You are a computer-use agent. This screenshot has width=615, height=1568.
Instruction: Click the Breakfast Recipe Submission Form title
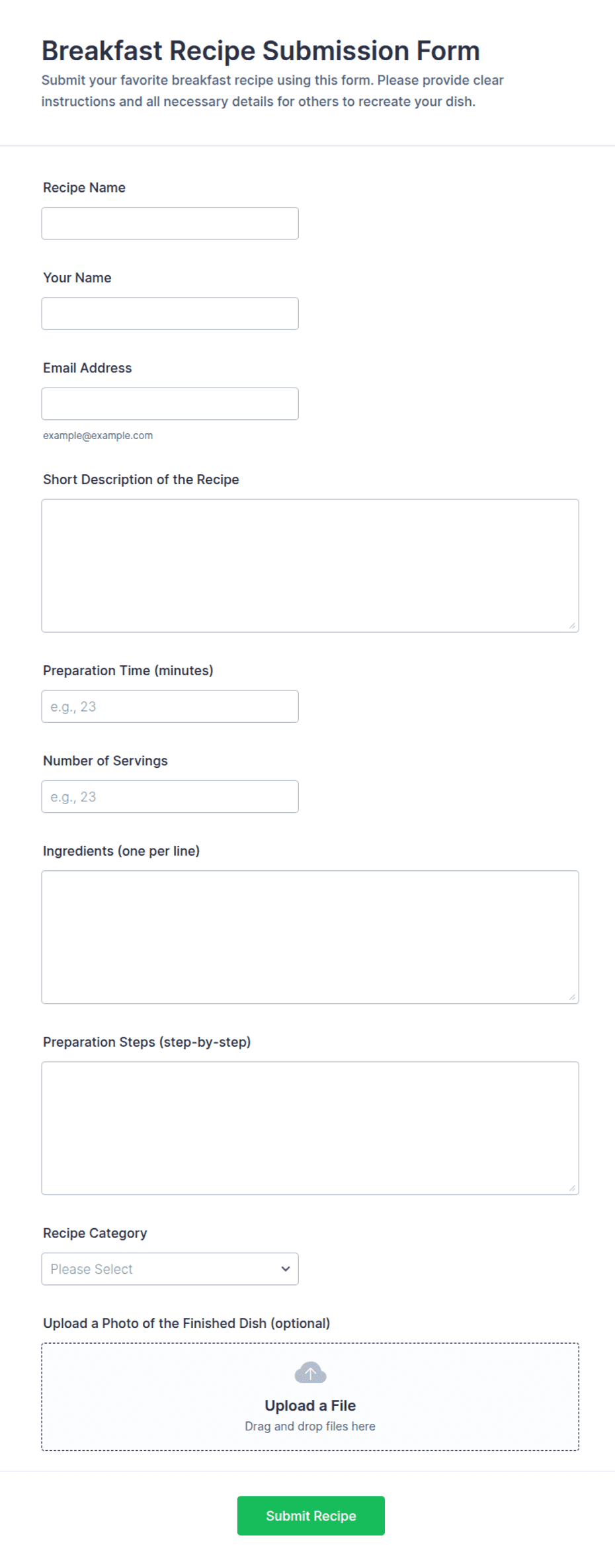tap(261, 51)
